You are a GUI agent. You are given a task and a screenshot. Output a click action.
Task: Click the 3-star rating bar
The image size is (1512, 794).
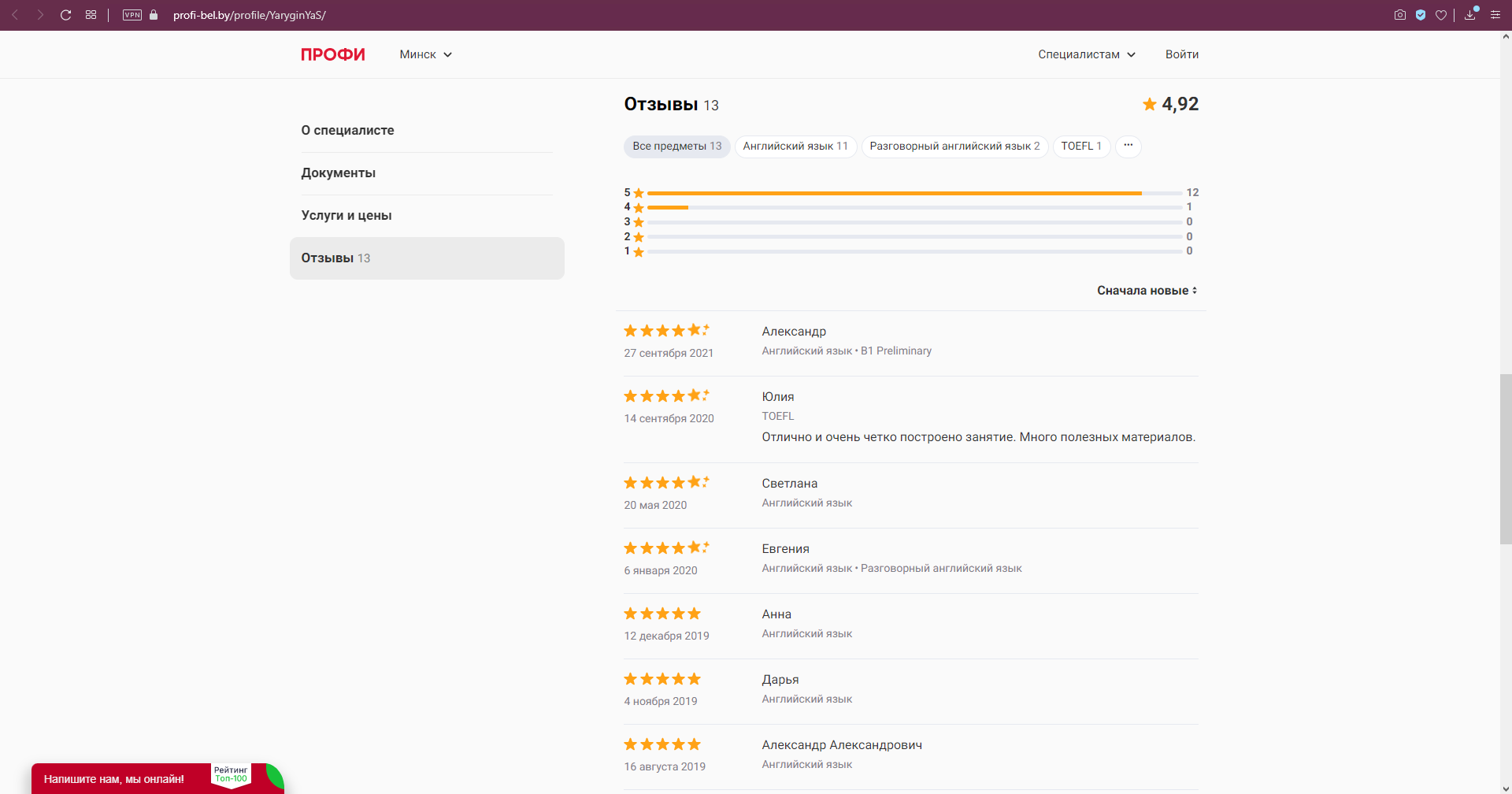(x=915, y=222)
